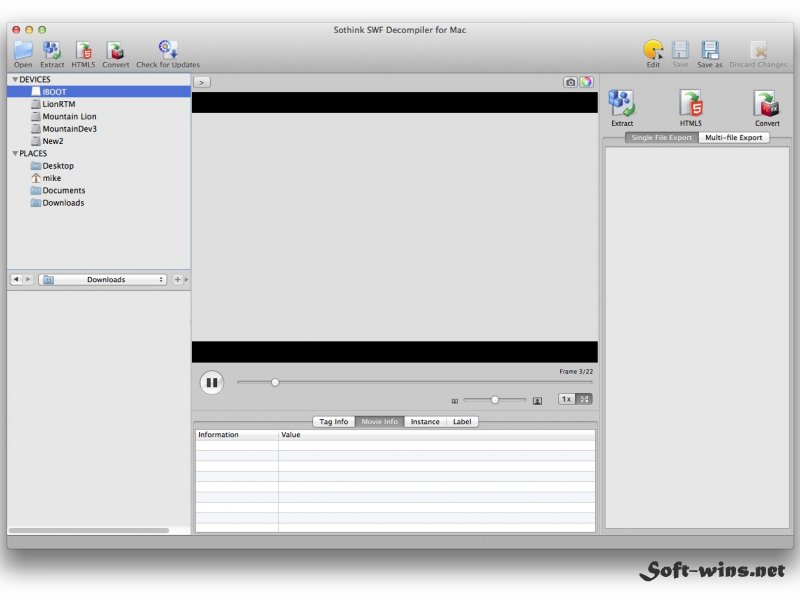Switch to the Label tab

[x=462, y=421]
